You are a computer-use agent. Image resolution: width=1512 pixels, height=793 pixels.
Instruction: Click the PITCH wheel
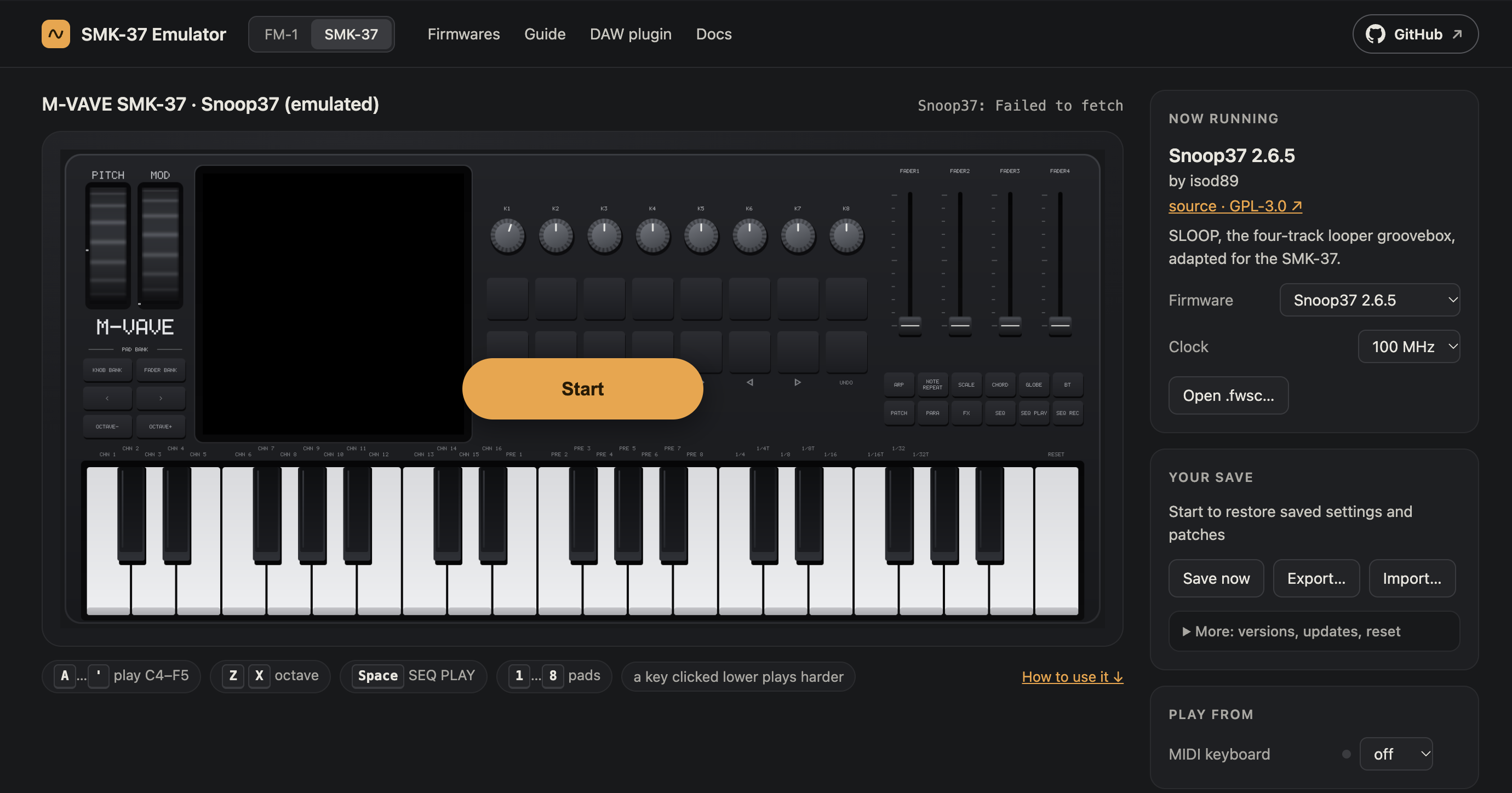point(108,245)
